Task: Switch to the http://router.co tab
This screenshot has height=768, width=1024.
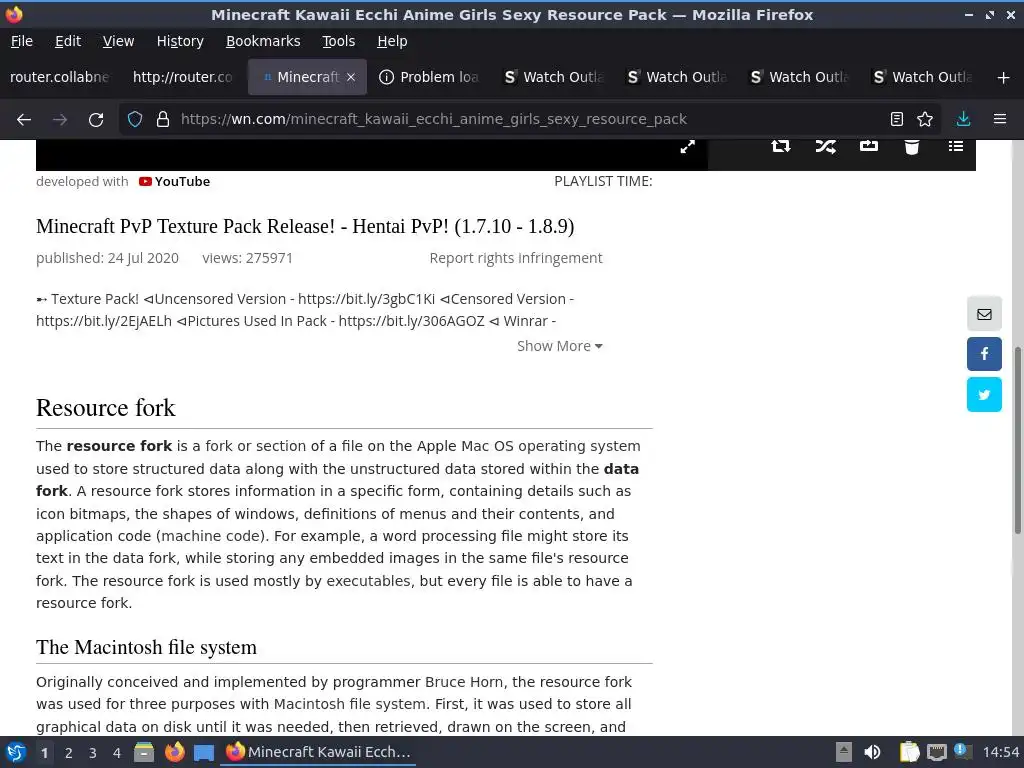Action: click(183, 77)
